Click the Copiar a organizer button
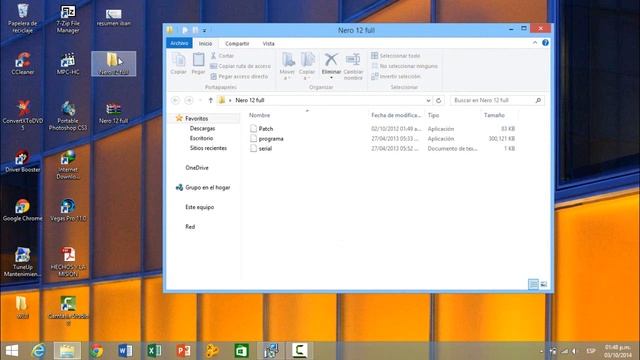 [307, 66]
